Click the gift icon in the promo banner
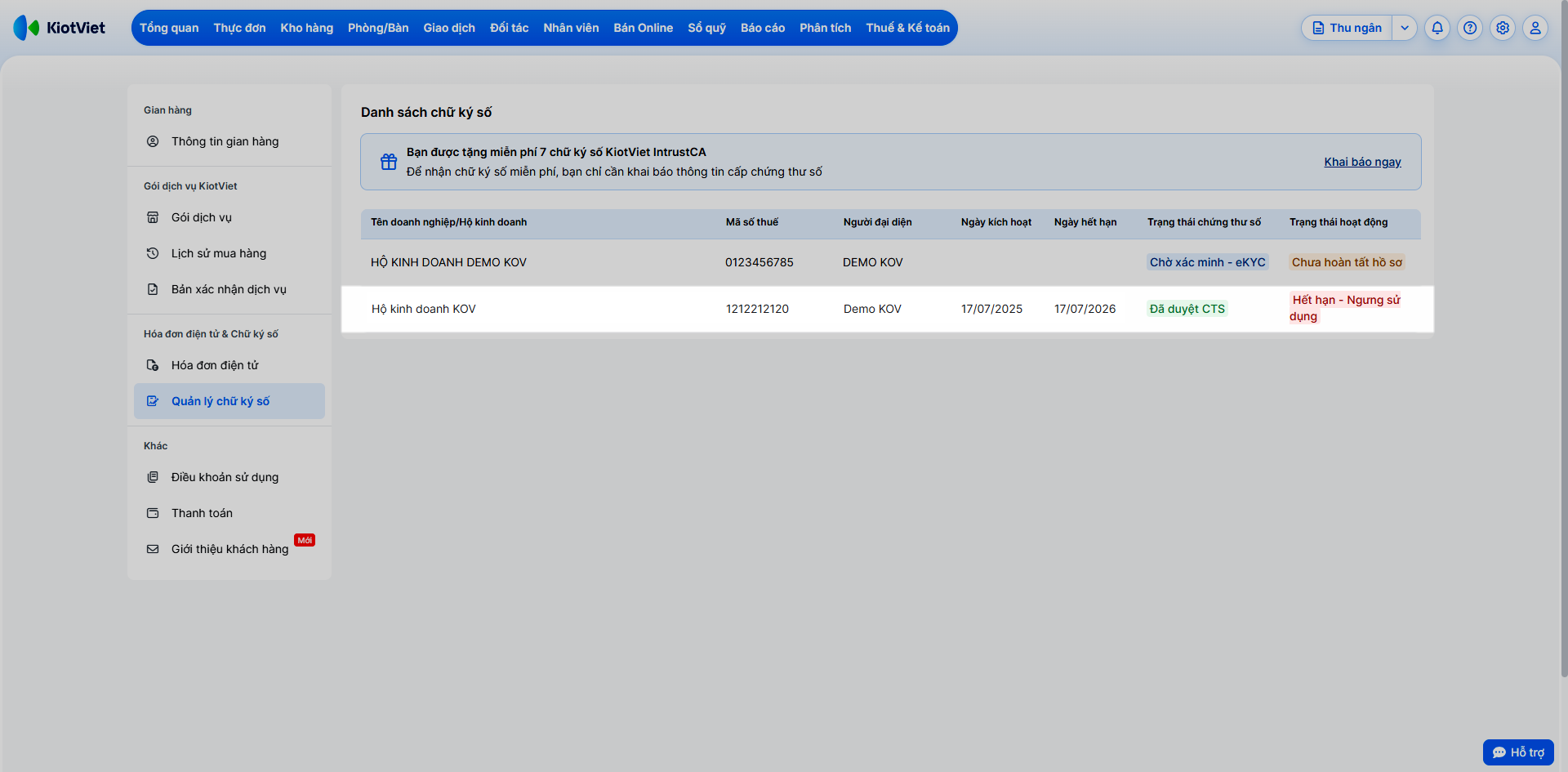 pyautogui.click(x=389, y=162)
